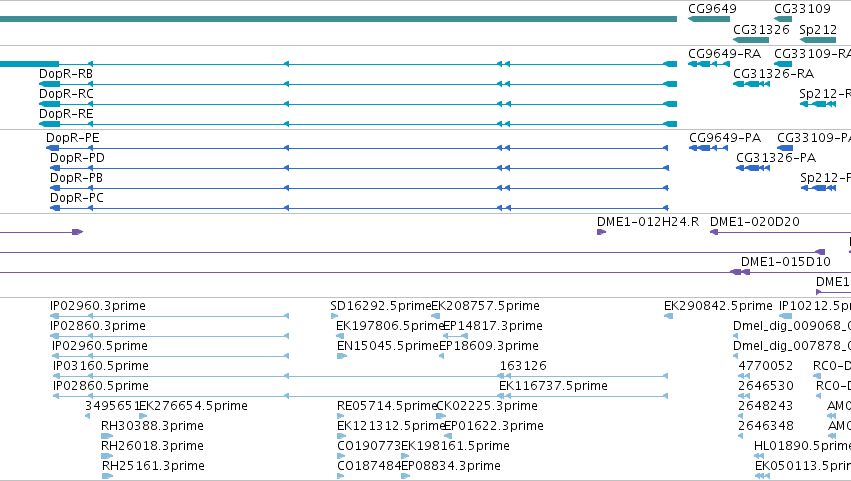Click the 4770052 feature label
The height and width of the screenshot is (481, 851).
(765, 366)
